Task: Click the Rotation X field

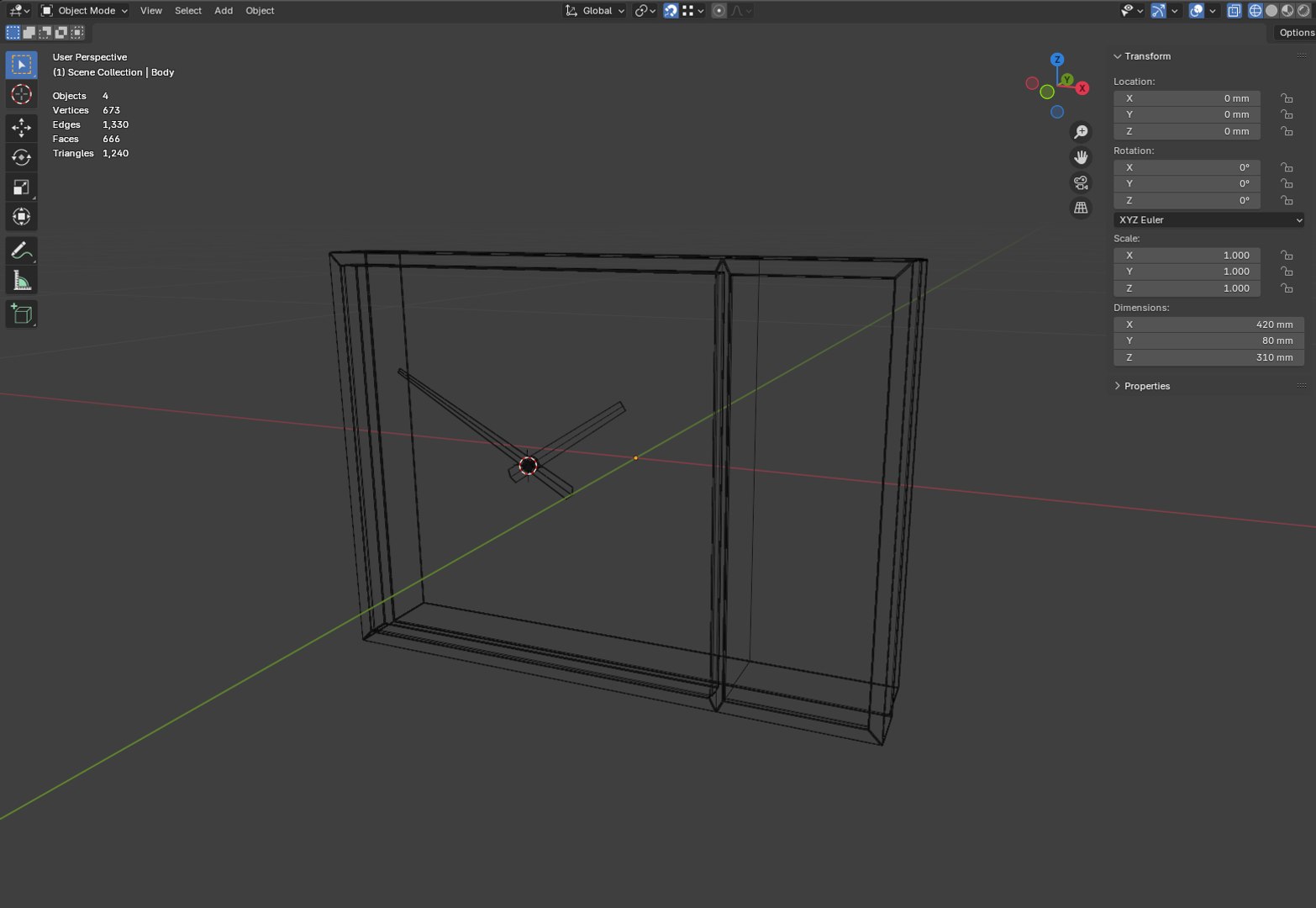Action: click(1187, 167)
